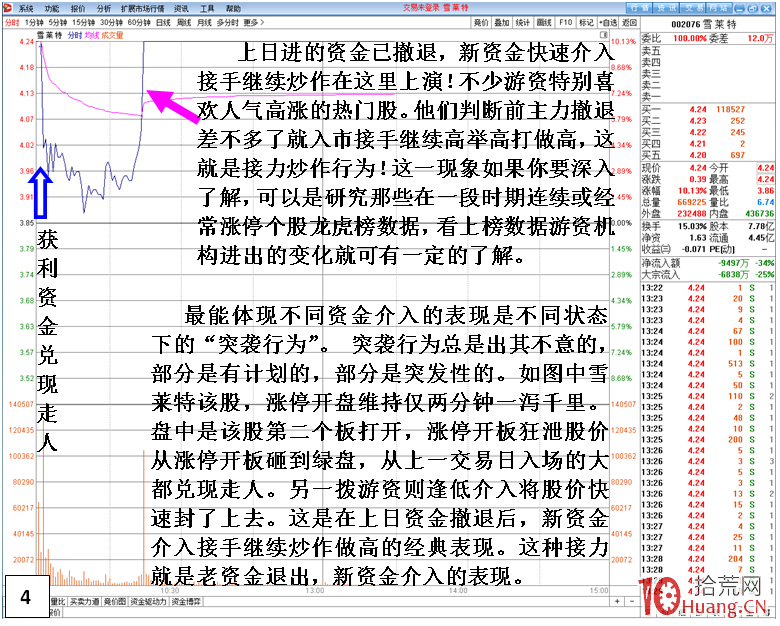Click the 资讯 button in title bar
The height and width of the screenshot is (626, 780).
[x=666, y=8]
